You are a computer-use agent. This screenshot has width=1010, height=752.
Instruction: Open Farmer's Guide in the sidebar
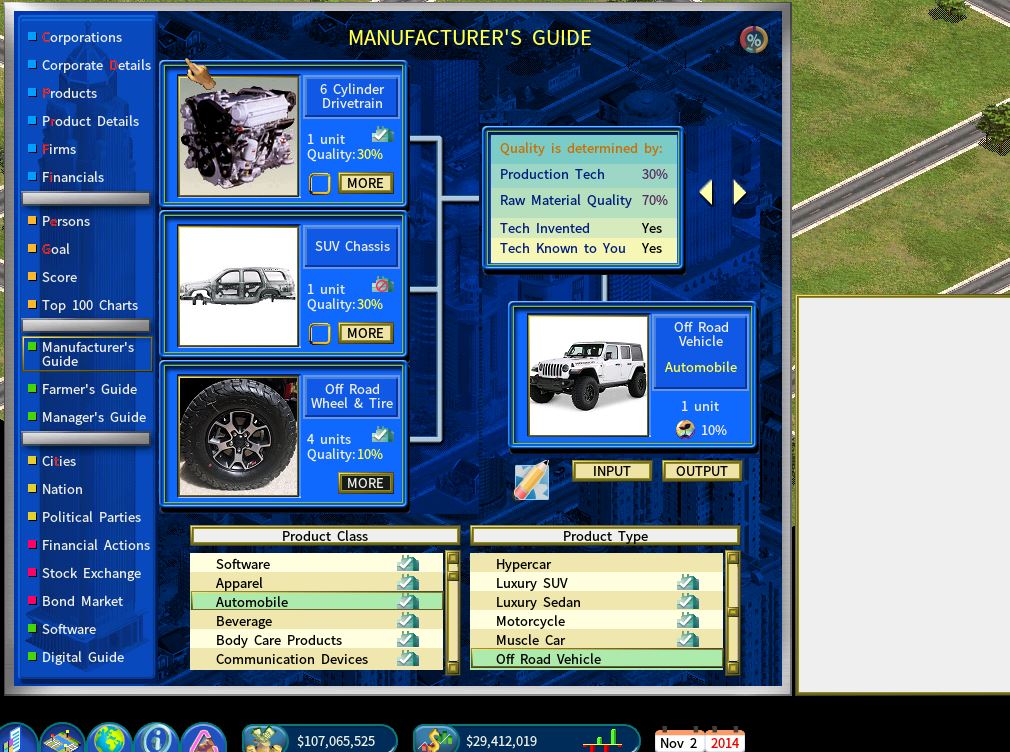coord(89,389)
